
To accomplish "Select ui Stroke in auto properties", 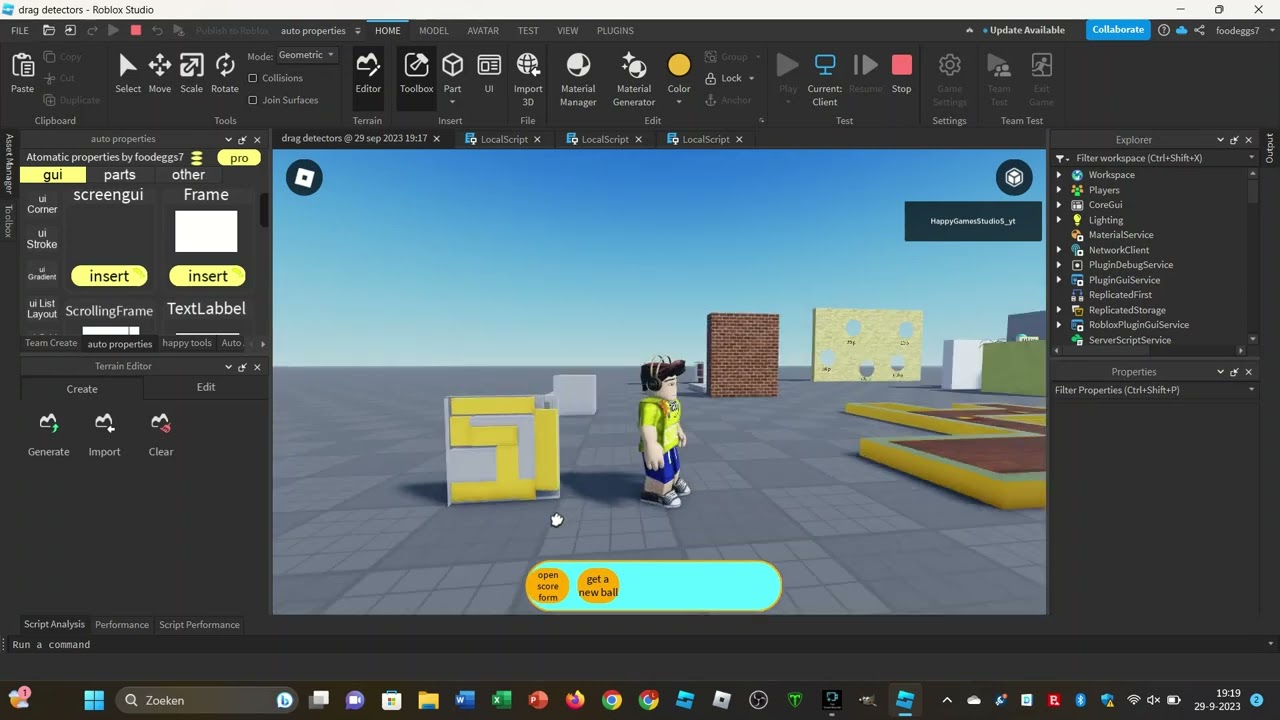I will pyautogui.click(x=42, y=239).
